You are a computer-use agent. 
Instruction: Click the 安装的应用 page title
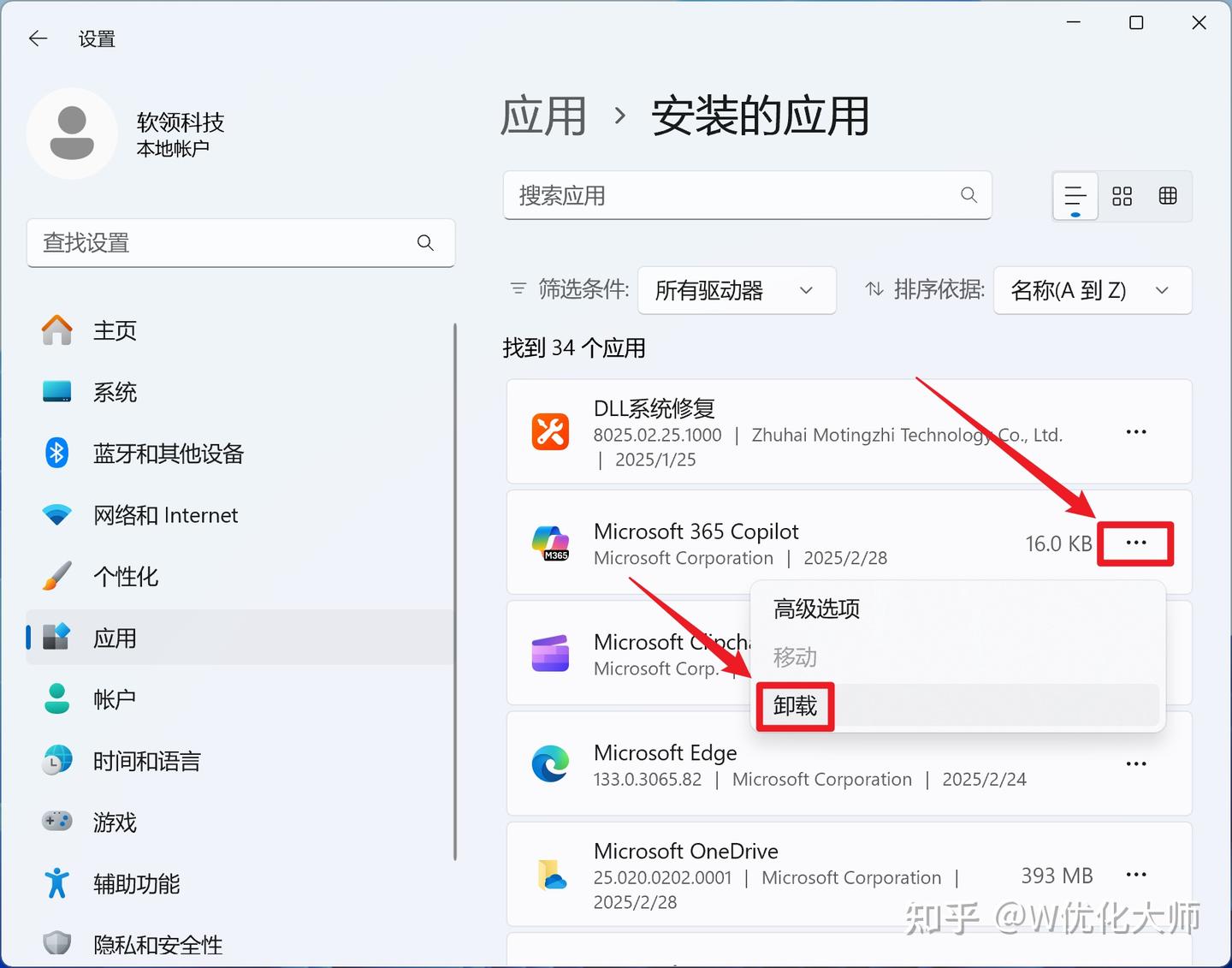[761, 116]
